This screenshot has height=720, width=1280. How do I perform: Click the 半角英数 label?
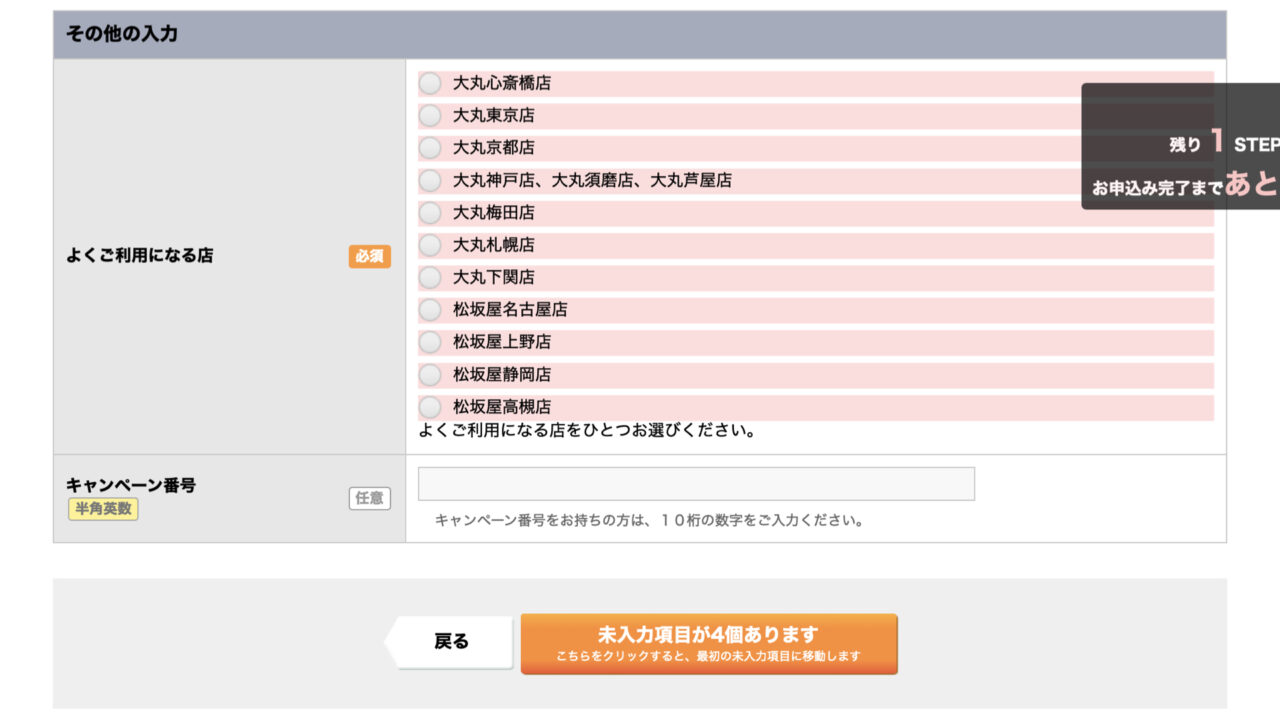pos(103,509)
